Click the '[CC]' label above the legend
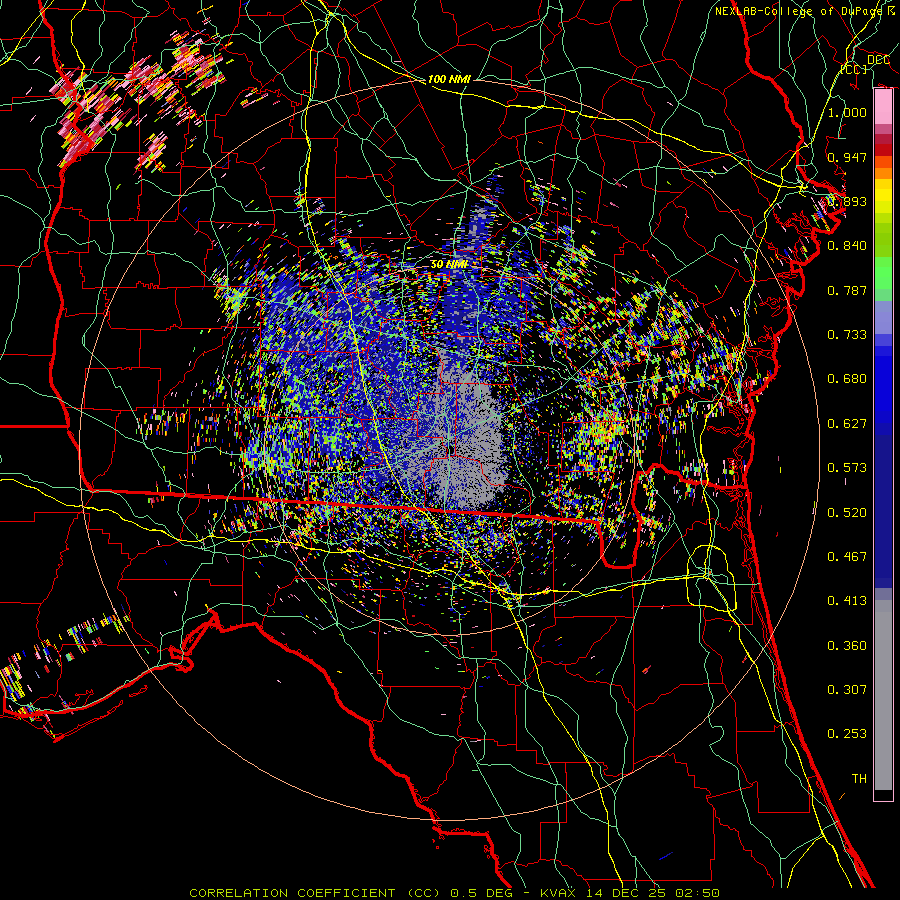Image resolution: width=900 pixels, height=900 pixels. tap(854, 69)
